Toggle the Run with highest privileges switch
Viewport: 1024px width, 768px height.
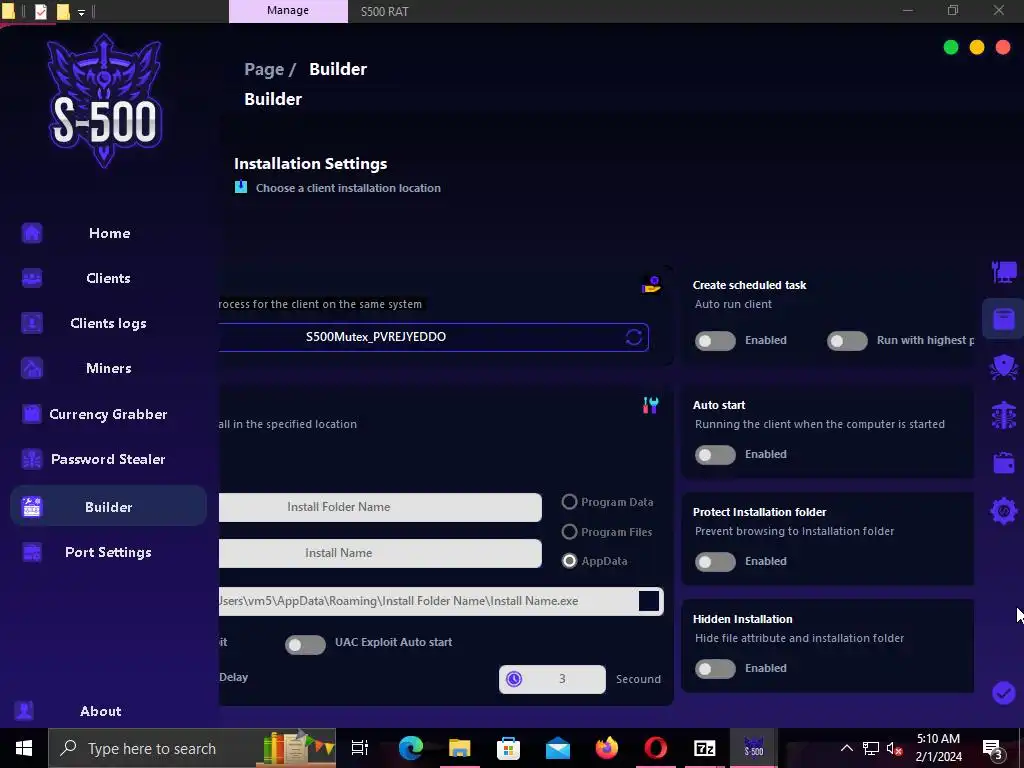coord(847,341)
